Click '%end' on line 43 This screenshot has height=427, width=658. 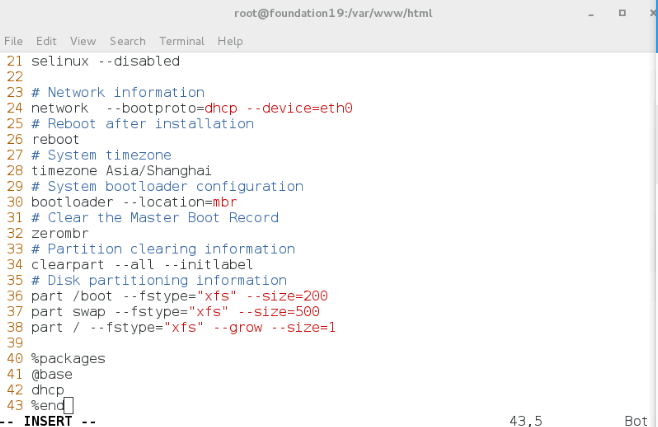(47, 406)
